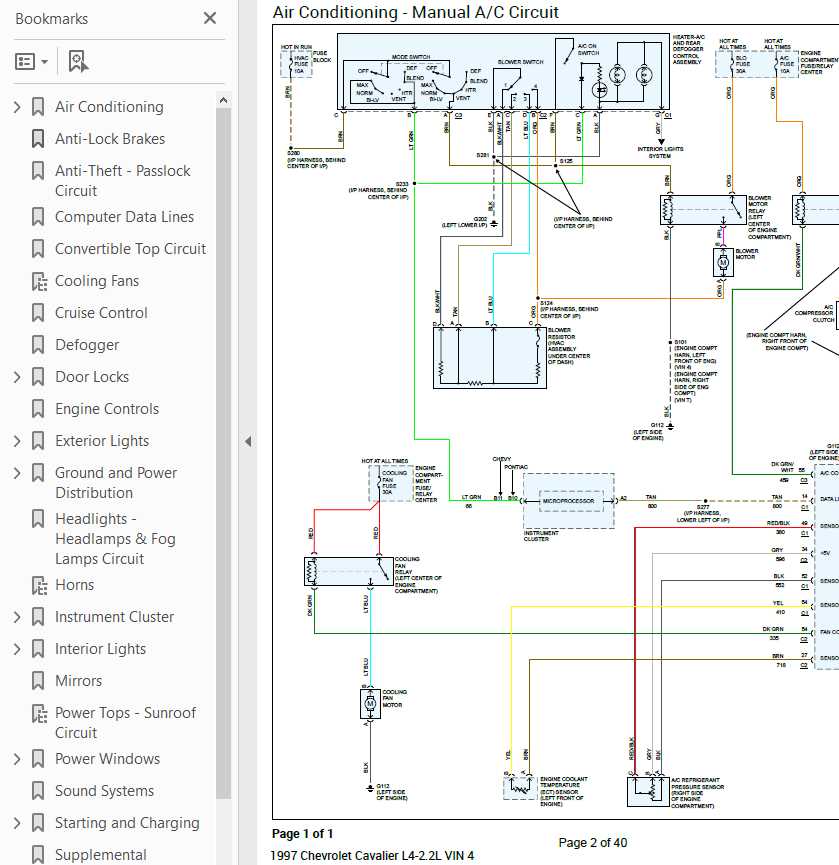
Task: Click bookmark icon beside Cooling Fans
Action: [x=39, y=281]
